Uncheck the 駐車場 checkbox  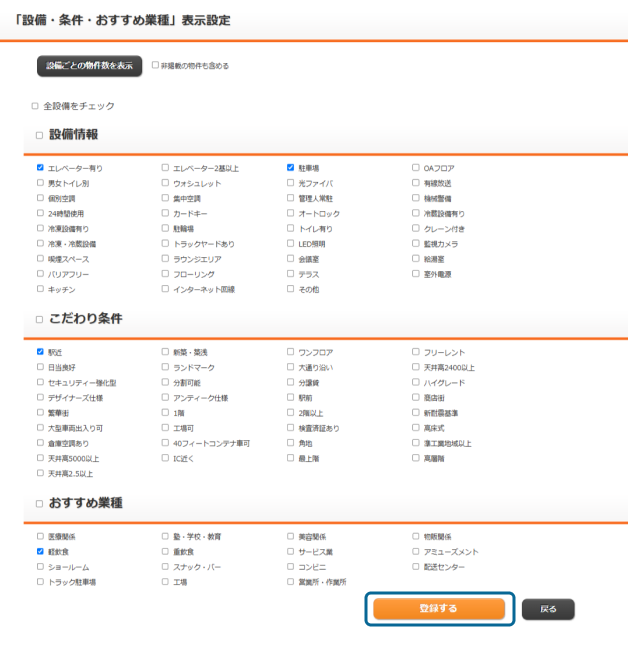(290, 168)
